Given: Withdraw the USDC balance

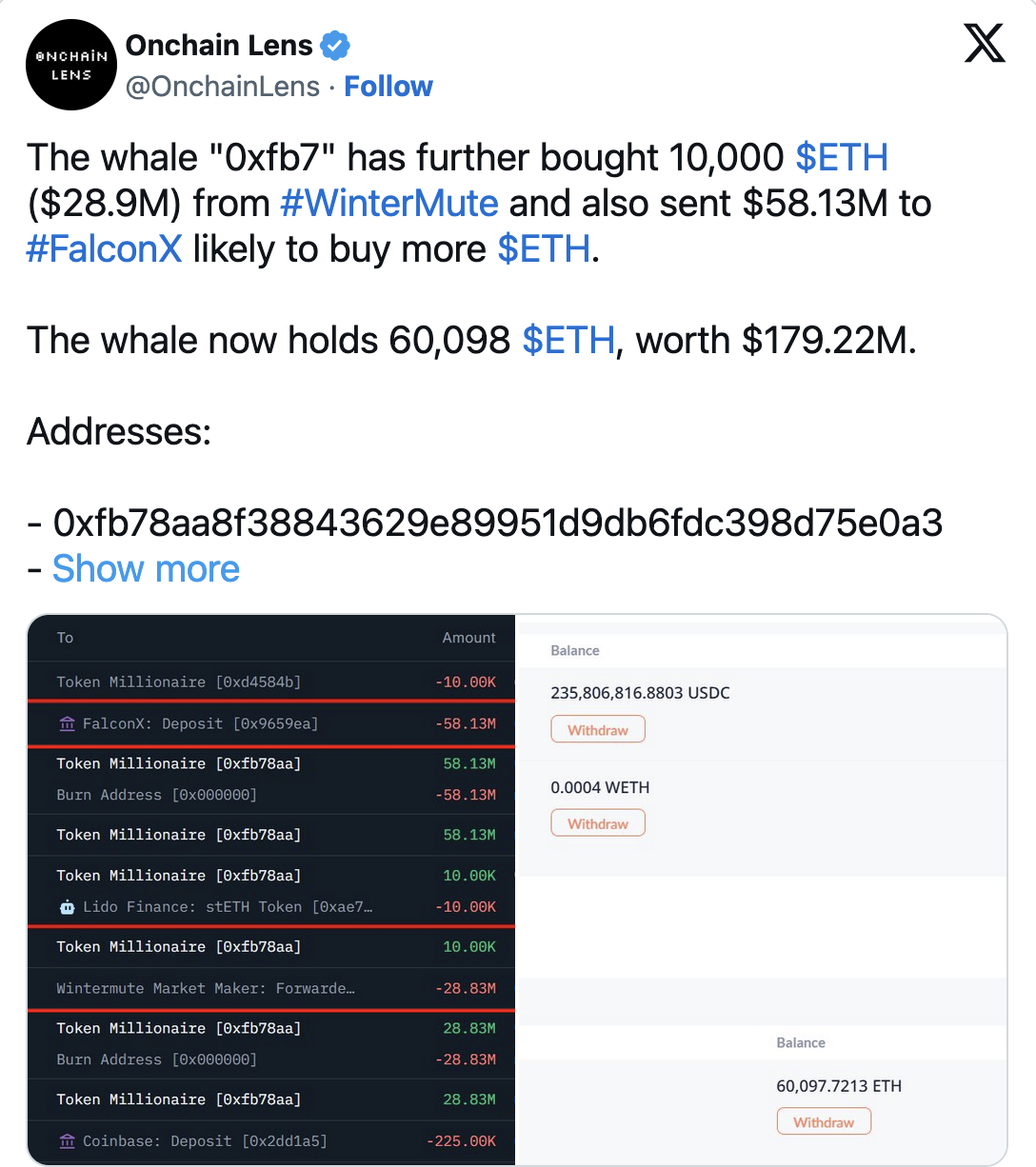Looking at the screenshot, I should pos(598,730).
